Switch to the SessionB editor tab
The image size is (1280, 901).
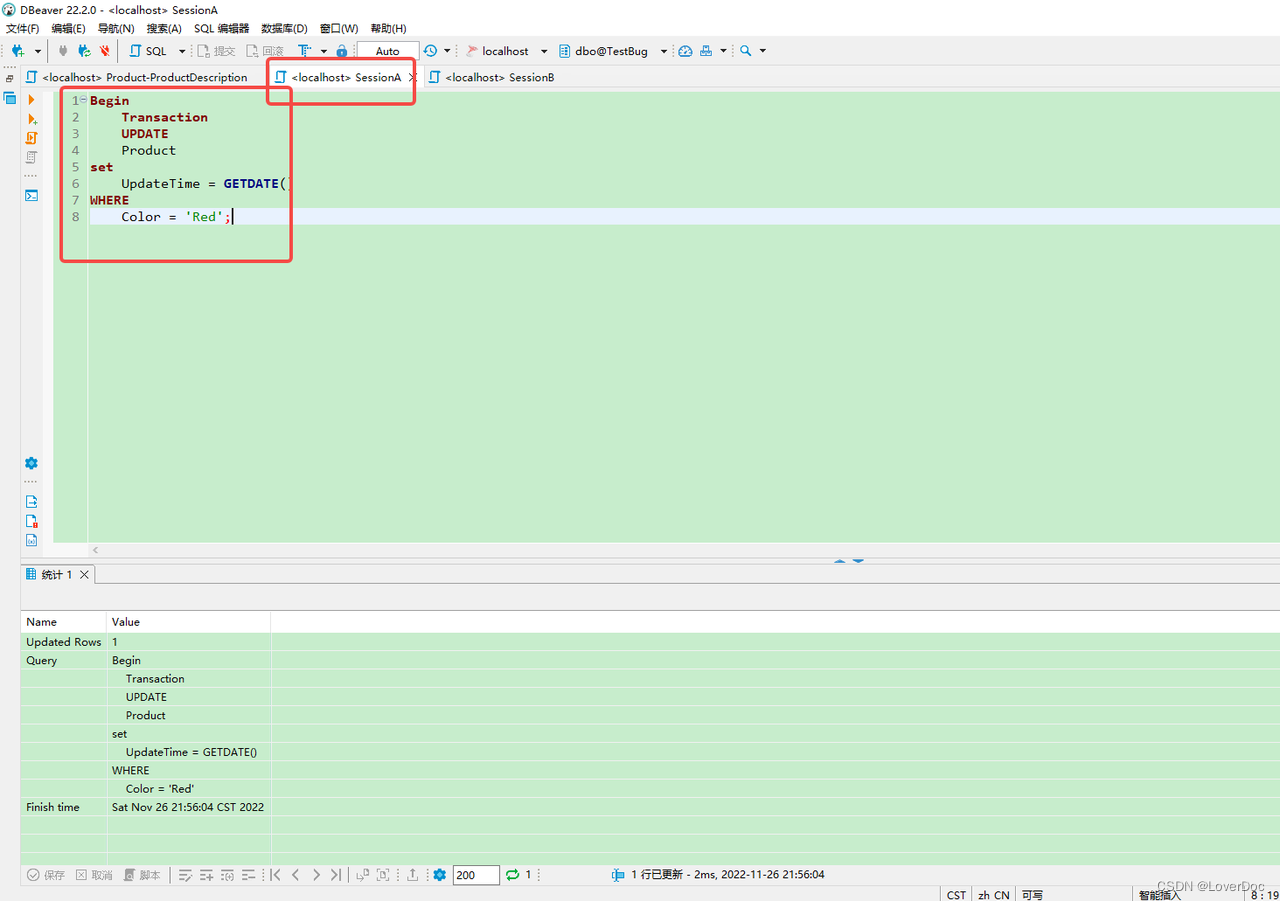pyautogui.click(x=491, y=77)
